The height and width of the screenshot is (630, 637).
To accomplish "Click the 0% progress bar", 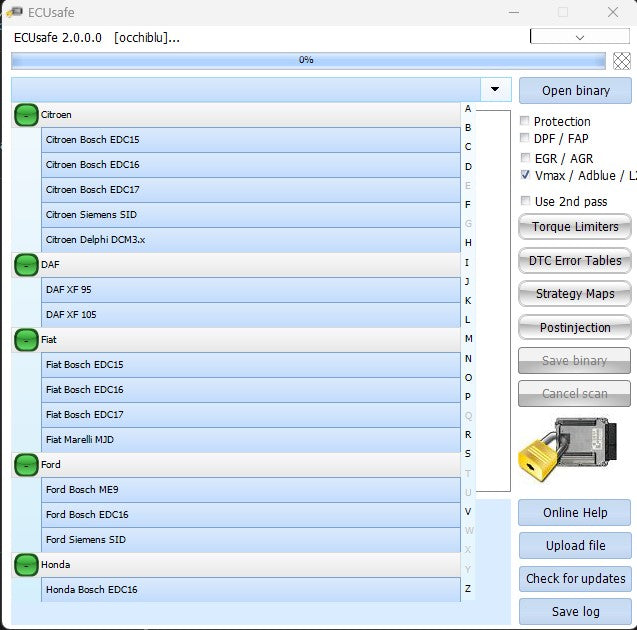I will [308, 61].
